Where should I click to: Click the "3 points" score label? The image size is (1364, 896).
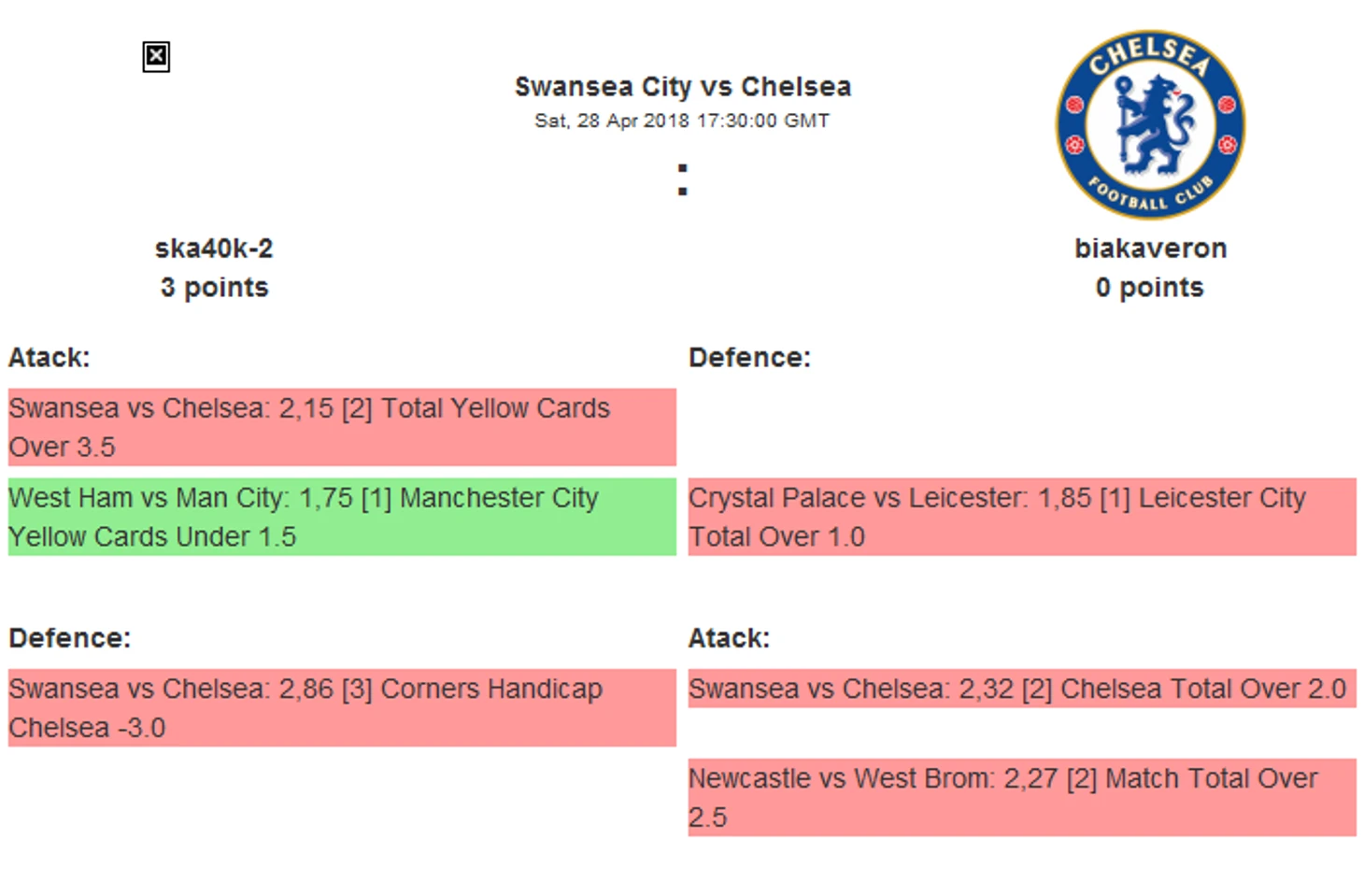pyautogui.click(x=214, y=288)
